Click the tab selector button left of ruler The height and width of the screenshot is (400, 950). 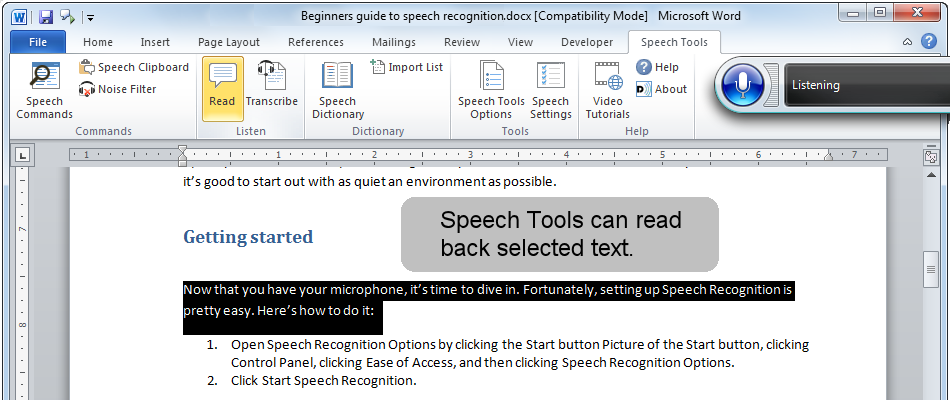pos(22,156)
